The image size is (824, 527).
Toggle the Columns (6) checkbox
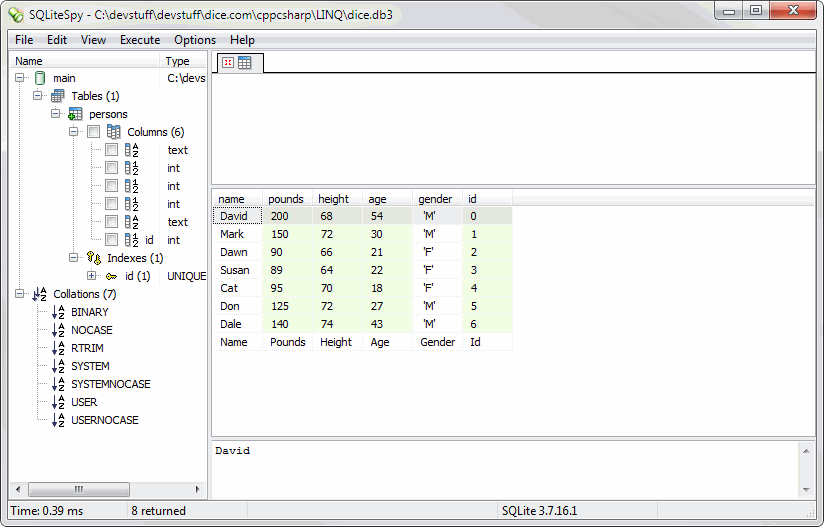tap(93, 132)
